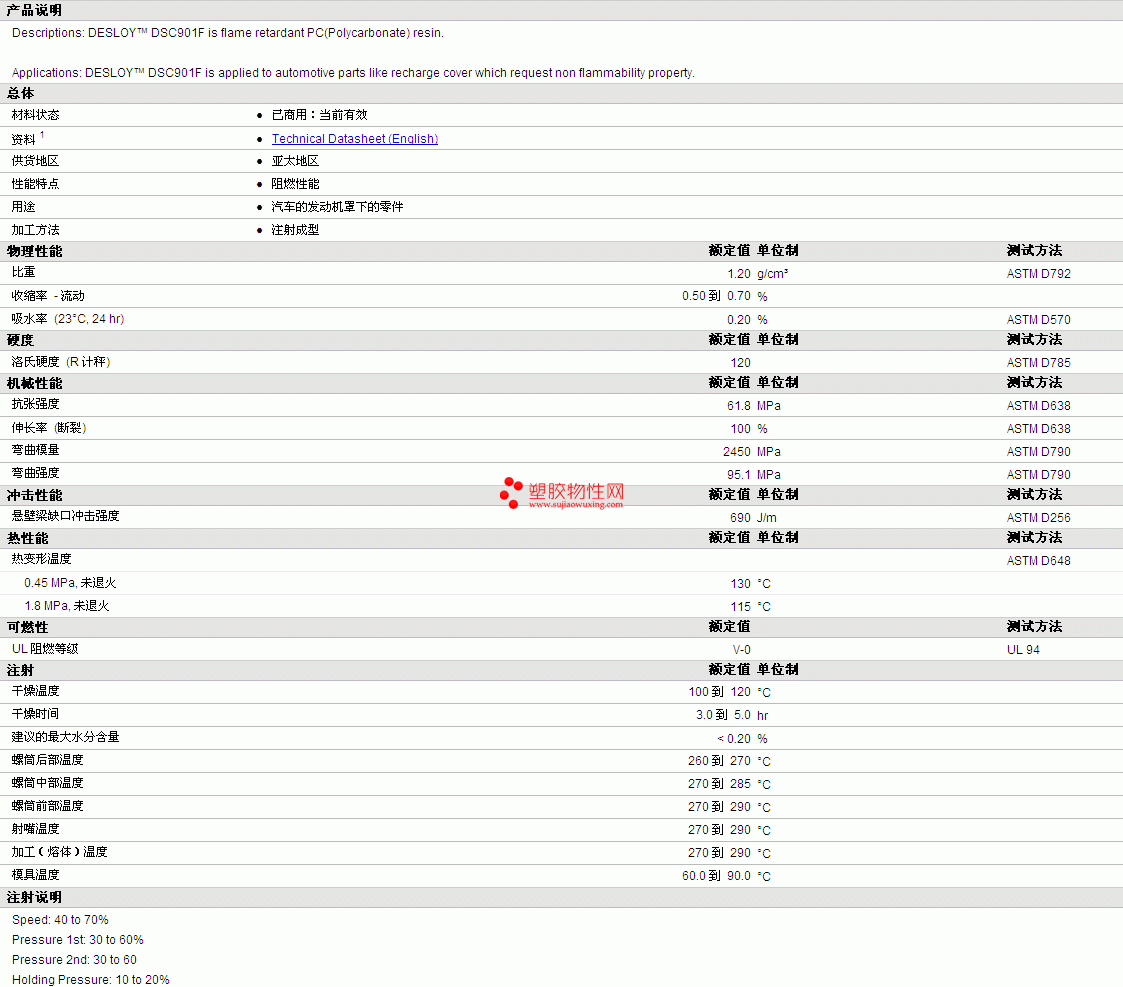Select the 3.0 到 5.0 drying time value
Image resolution: width=1123 pixels, height=987 pixels.
click(x=723, y=715)
